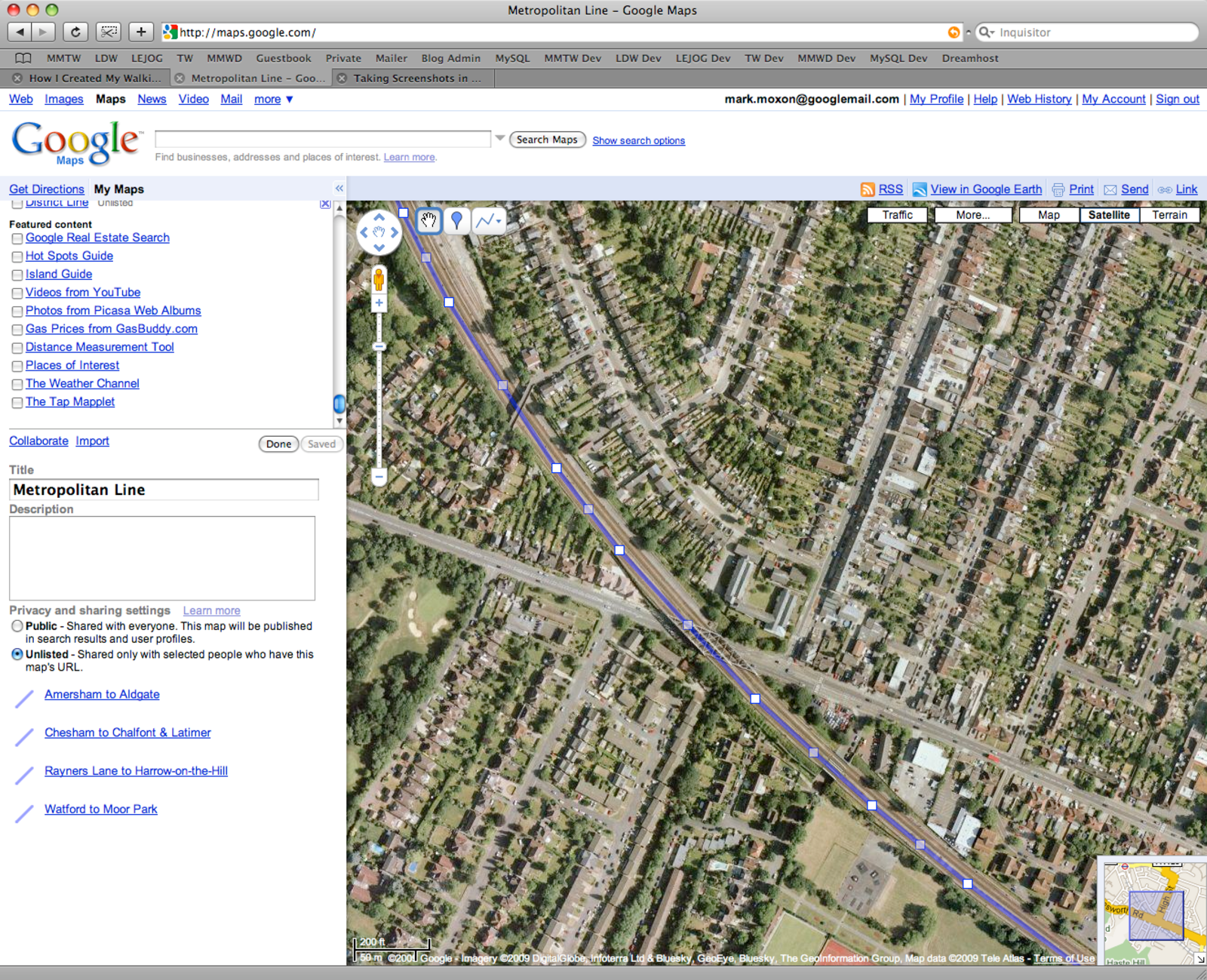Open the Collaborate link
1207x980 pixels.
pos(38,441)
